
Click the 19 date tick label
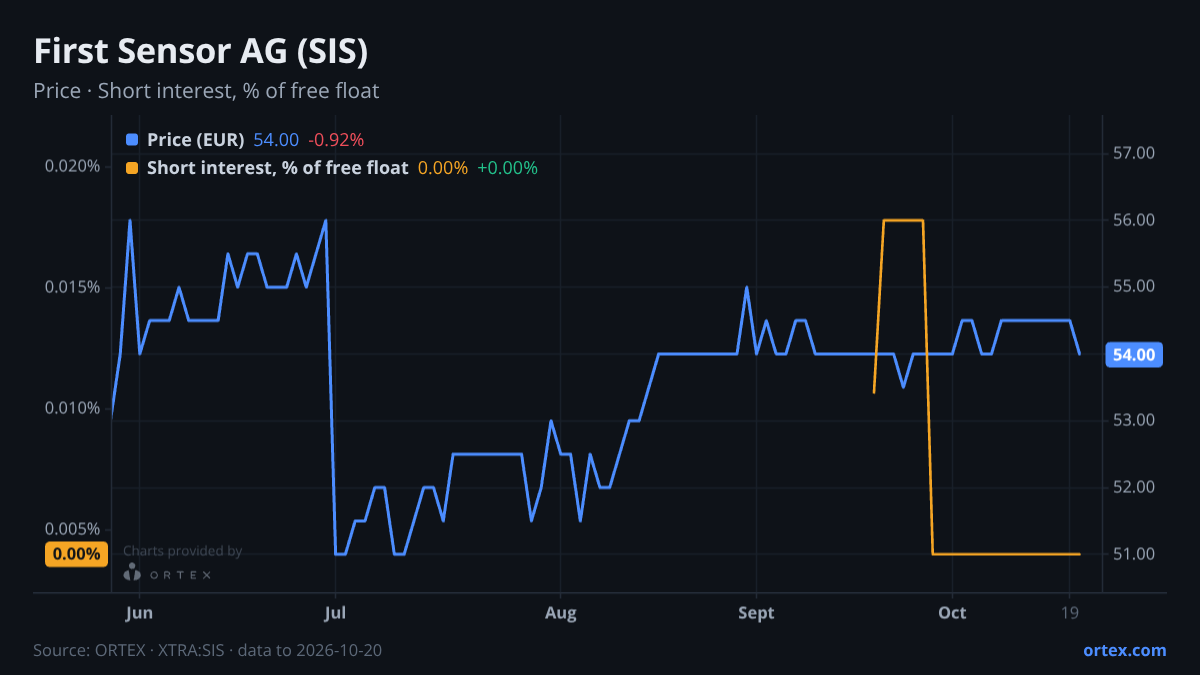coord(1069,613)
